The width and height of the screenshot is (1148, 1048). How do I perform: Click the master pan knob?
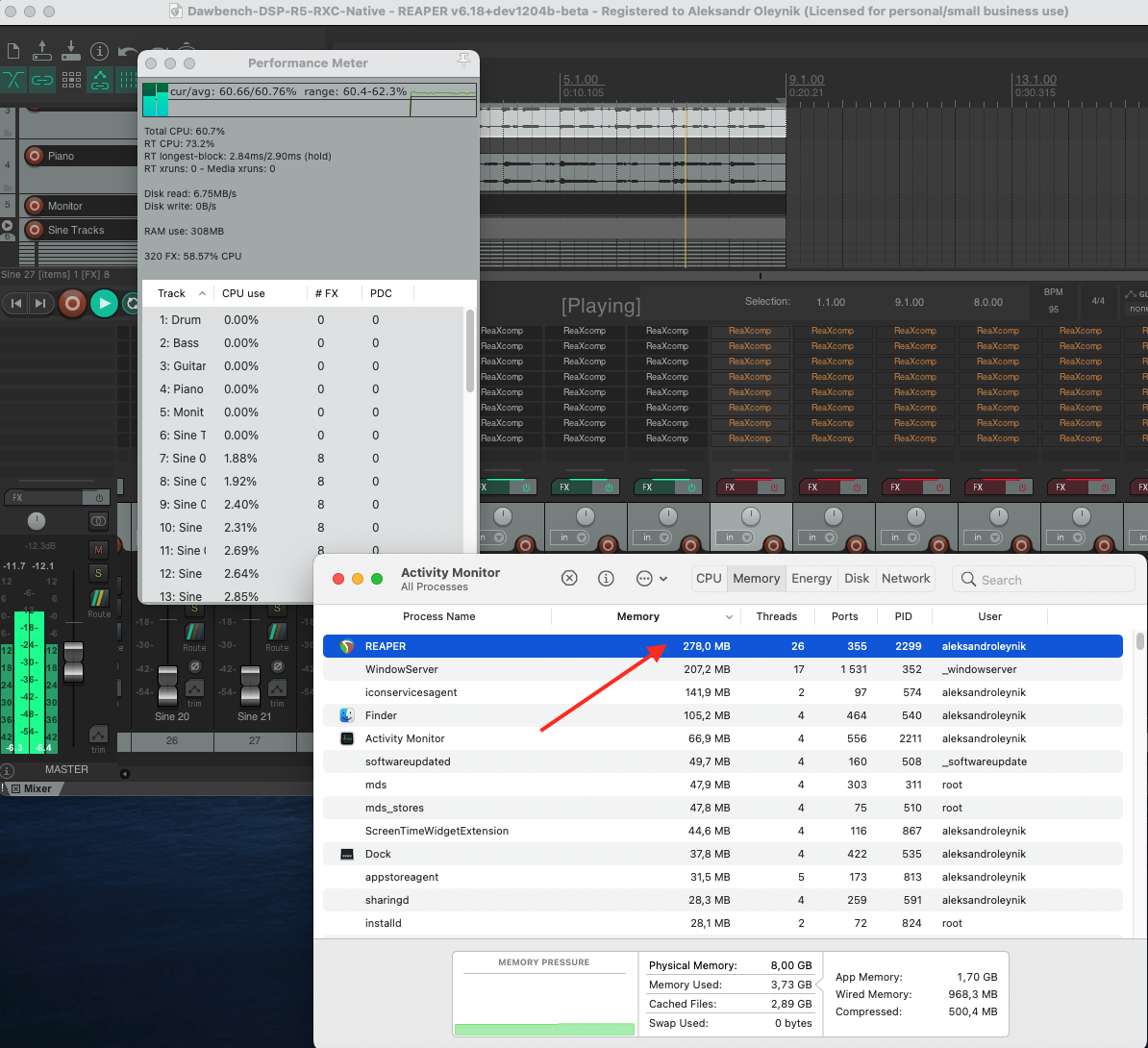point(36,521)
